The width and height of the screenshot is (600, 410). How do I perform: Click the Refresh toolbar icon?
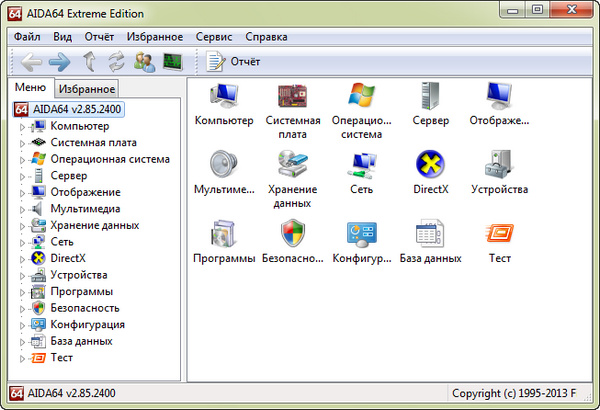pos(117,62)
